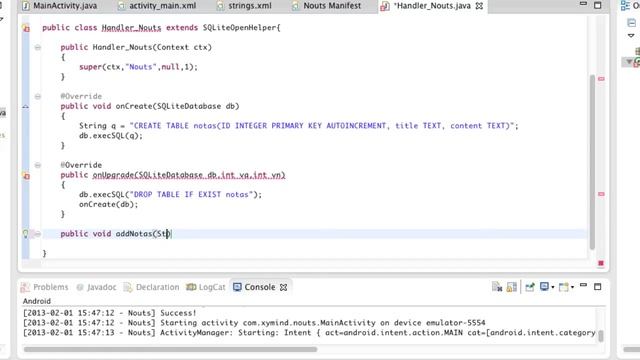Image resolution: width=640 pixels, height=360 pixels.
Task: Close the Console view
Action: [283, 287]
